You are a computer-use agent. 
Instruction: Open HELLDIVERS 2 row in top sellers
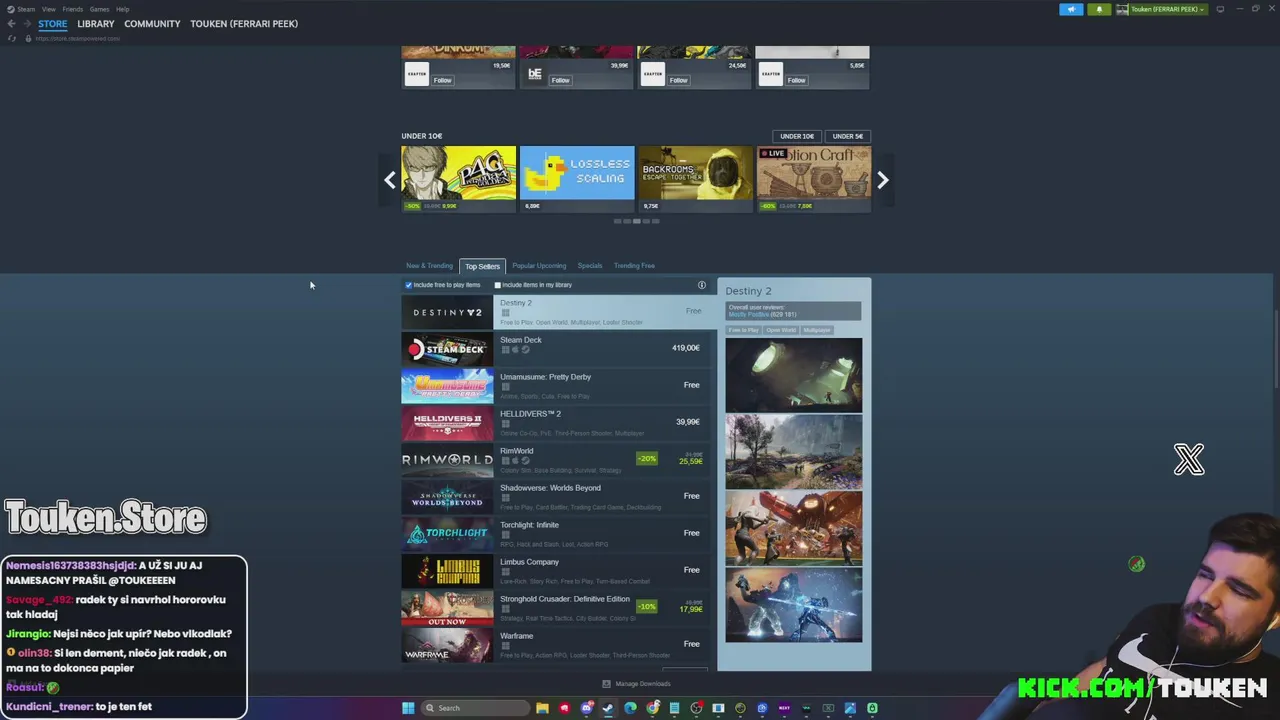click(557, 423)
